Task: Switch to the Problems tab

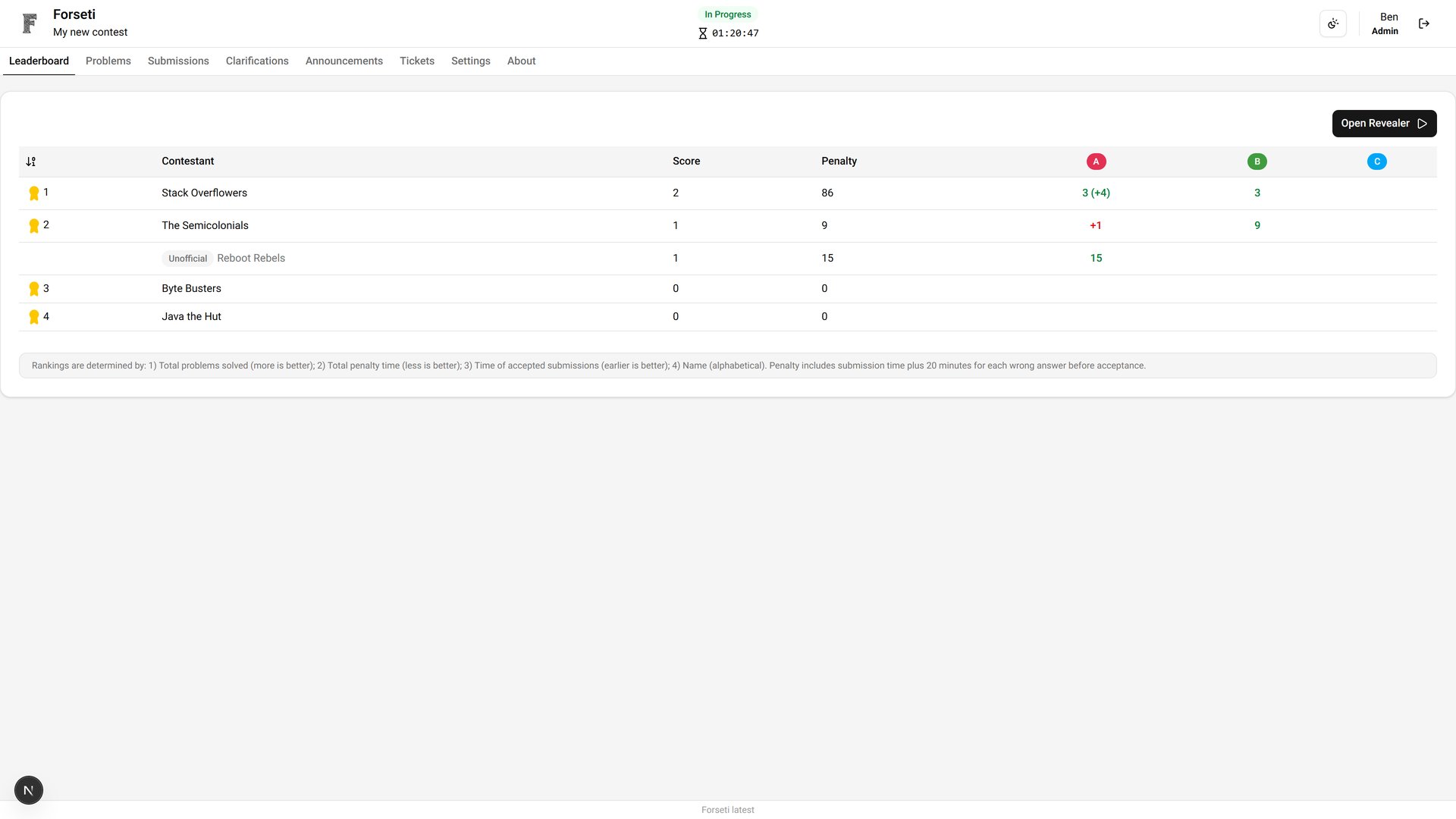Action: click(108, 61)
